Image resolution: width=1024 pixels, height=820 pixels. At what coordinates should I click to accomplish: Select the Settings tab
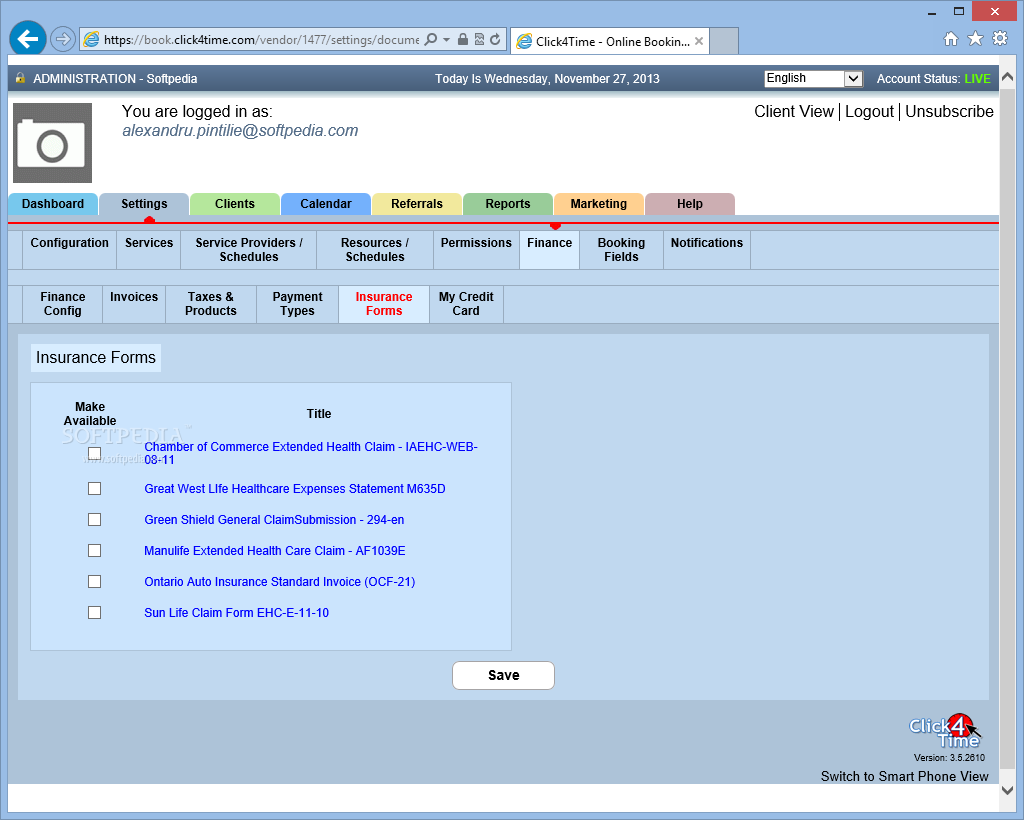coord(144,204)
